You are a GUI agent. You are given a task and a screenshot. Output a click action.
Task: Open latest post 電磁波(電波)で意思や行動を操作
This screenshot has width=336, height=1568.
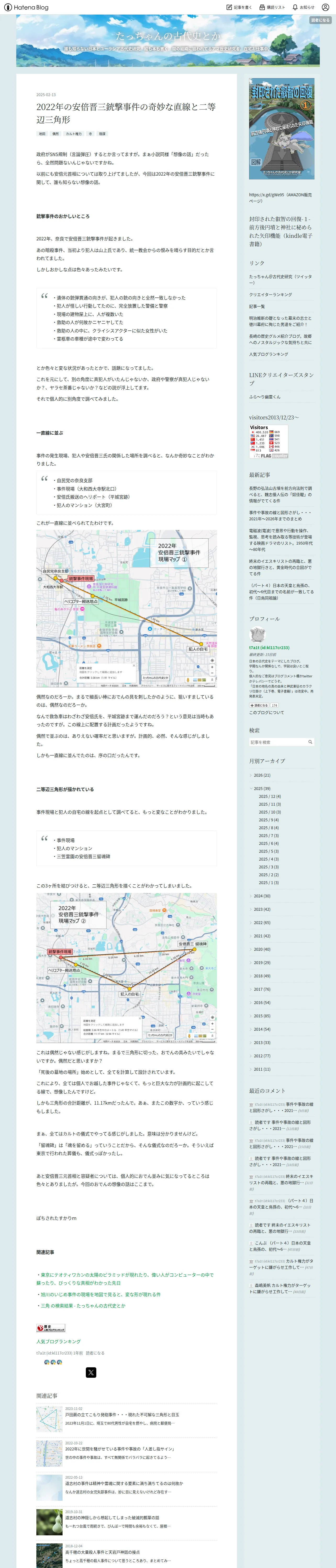281,540
